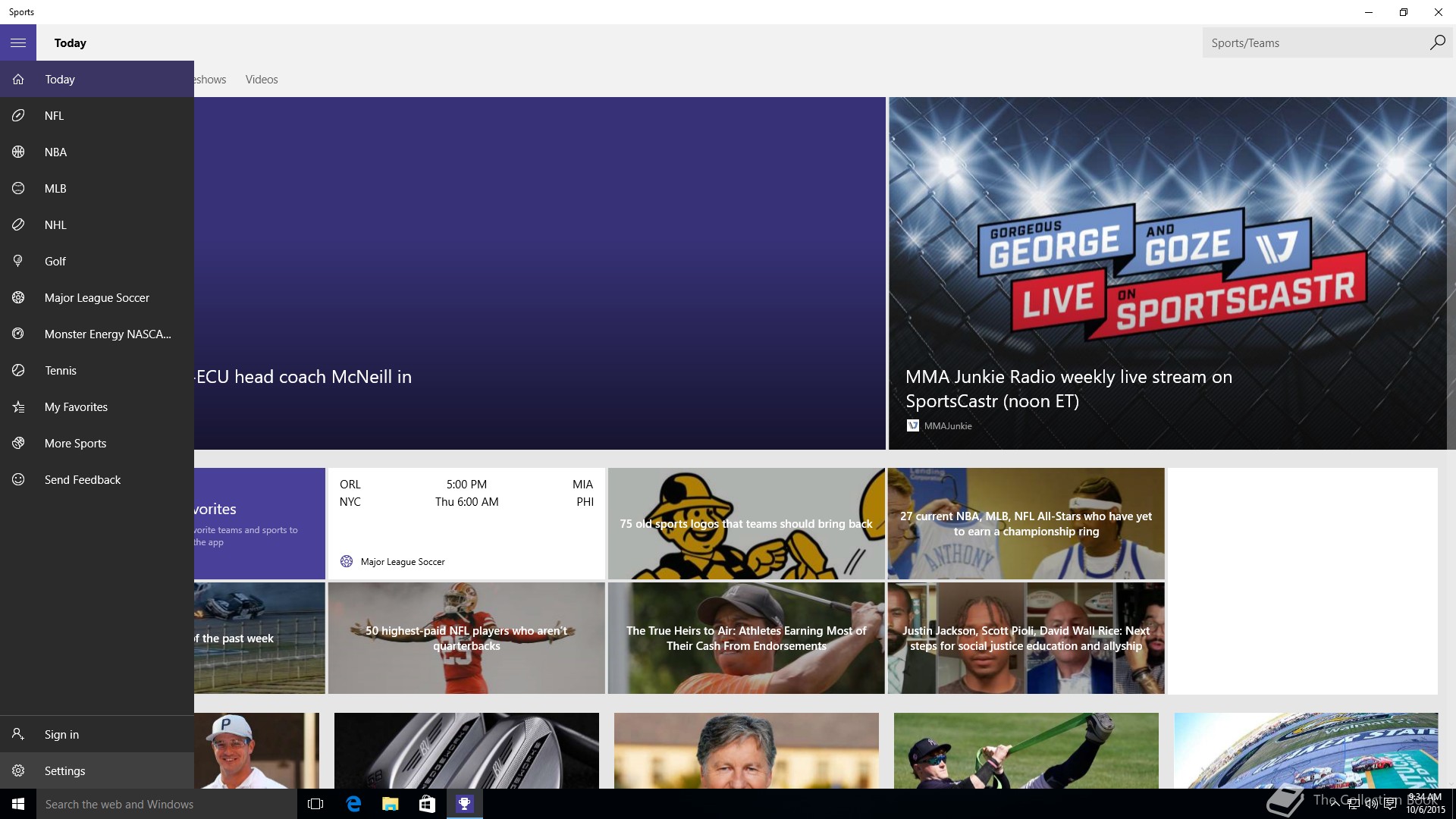Open 27 current All-Stars championship ring article

(1026, 523)
